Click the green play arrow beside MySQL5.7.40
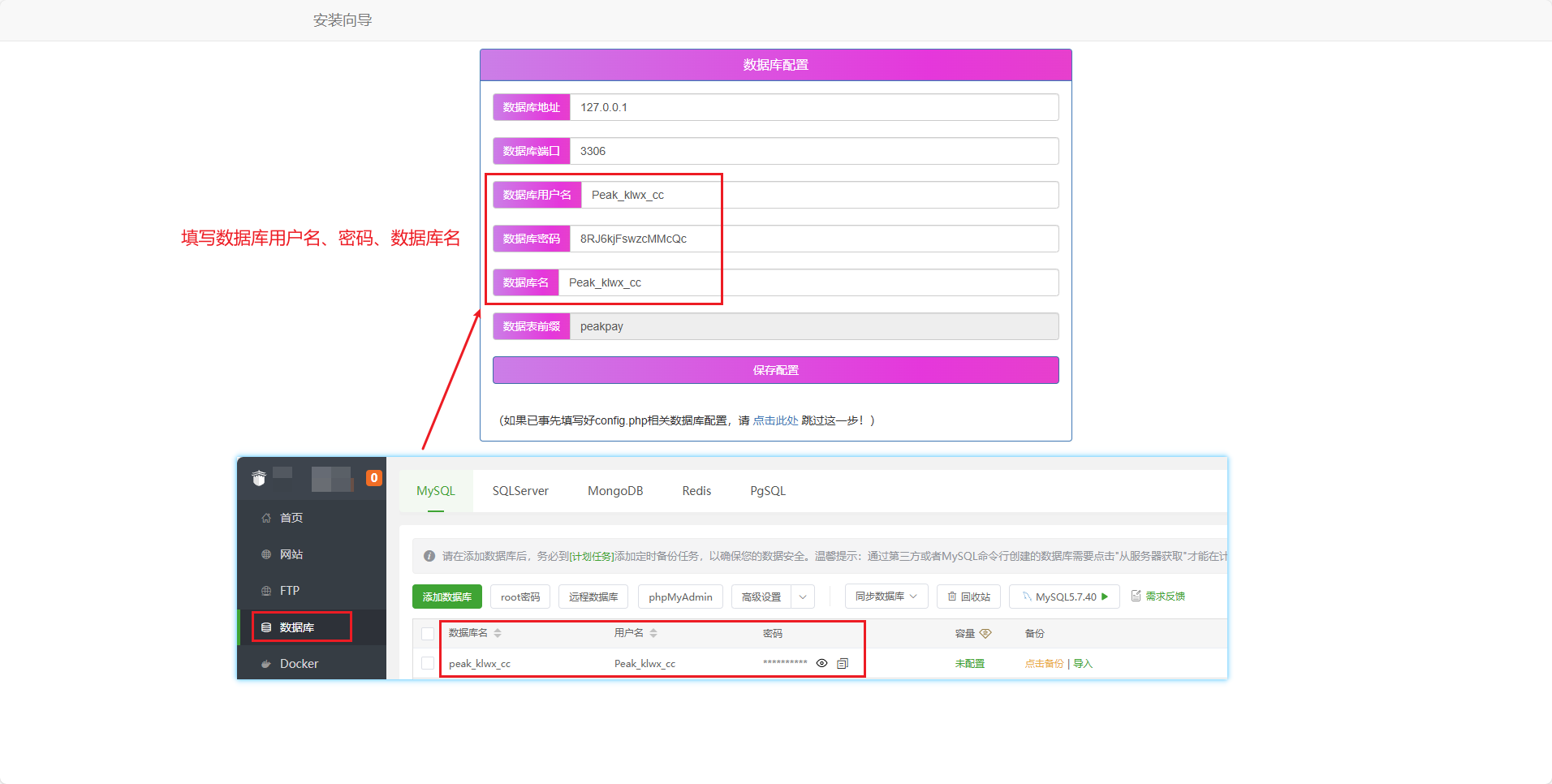The height and width of the screenshot is (784, 1552). pyautogui.click(x=1105, y=597)
